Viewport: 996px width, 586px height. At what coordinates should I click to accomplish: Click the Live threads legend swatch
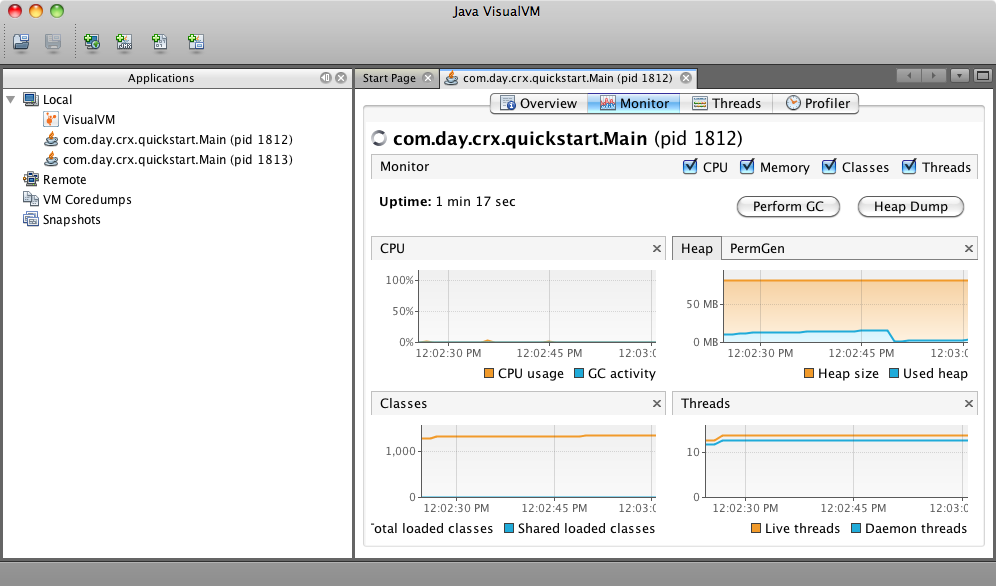tap(756, 528)
